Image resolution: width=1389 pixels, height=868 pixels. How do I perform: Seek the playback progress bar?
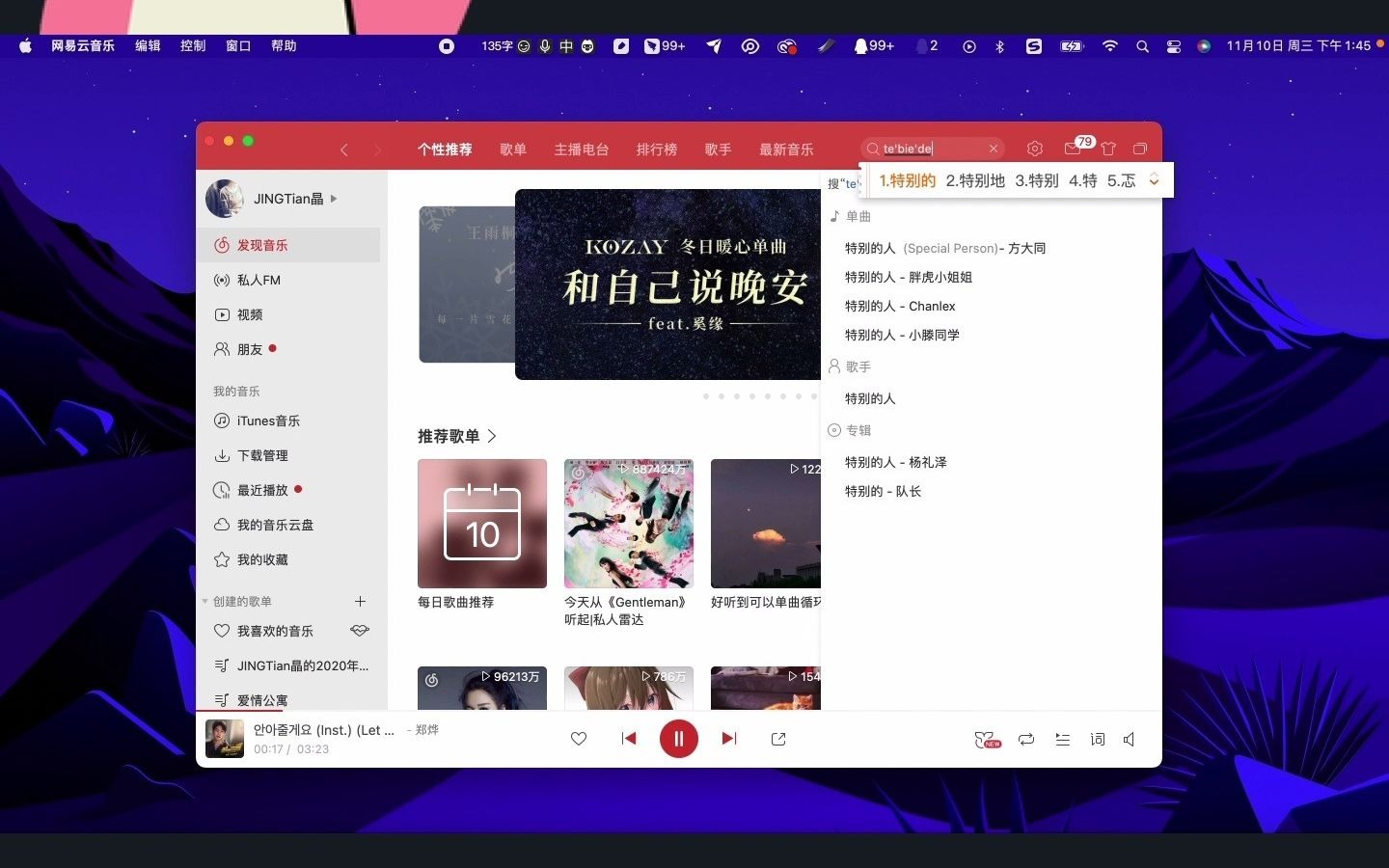pyautogui.click(x=679, y=711)
